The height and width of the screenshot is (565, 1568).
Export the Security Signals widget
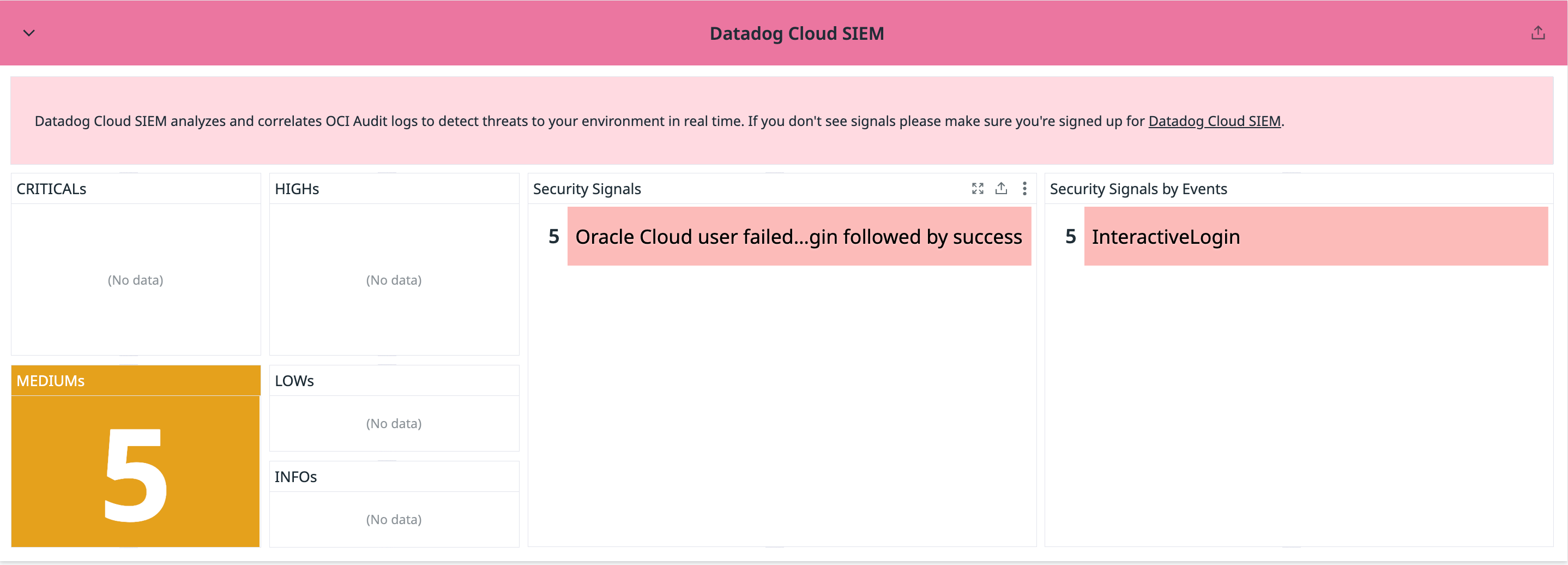coord(1002,189)
